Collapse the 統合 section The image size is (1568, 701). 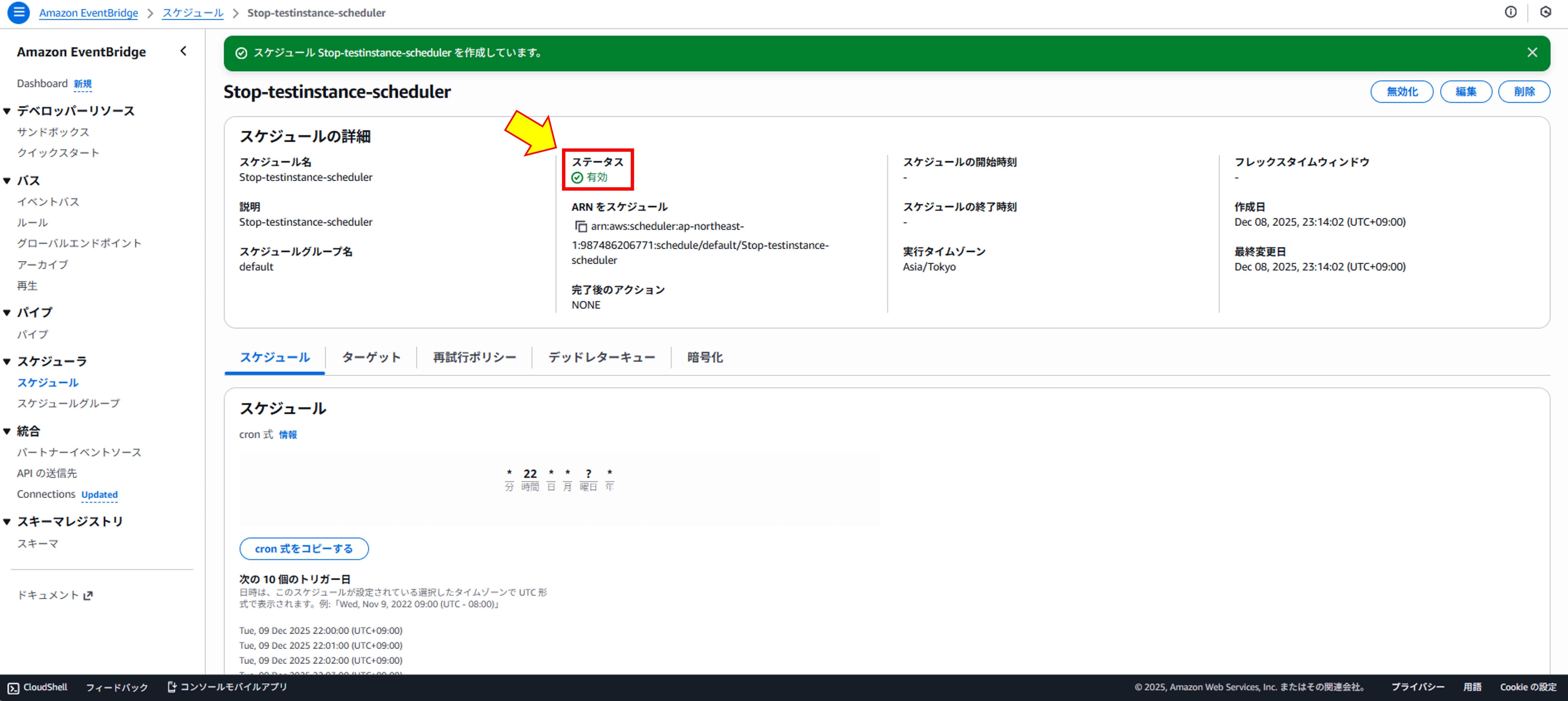(x=7, y=431)
